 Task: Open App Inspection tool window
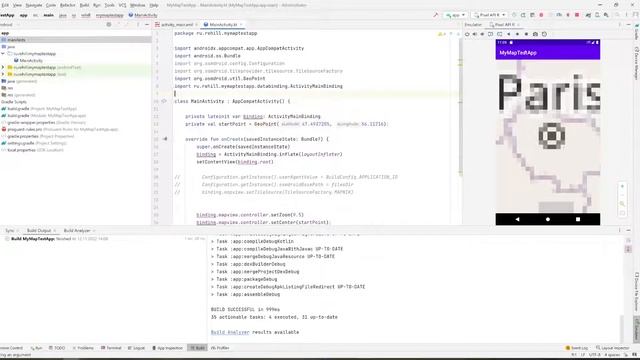tap(167, 348)
